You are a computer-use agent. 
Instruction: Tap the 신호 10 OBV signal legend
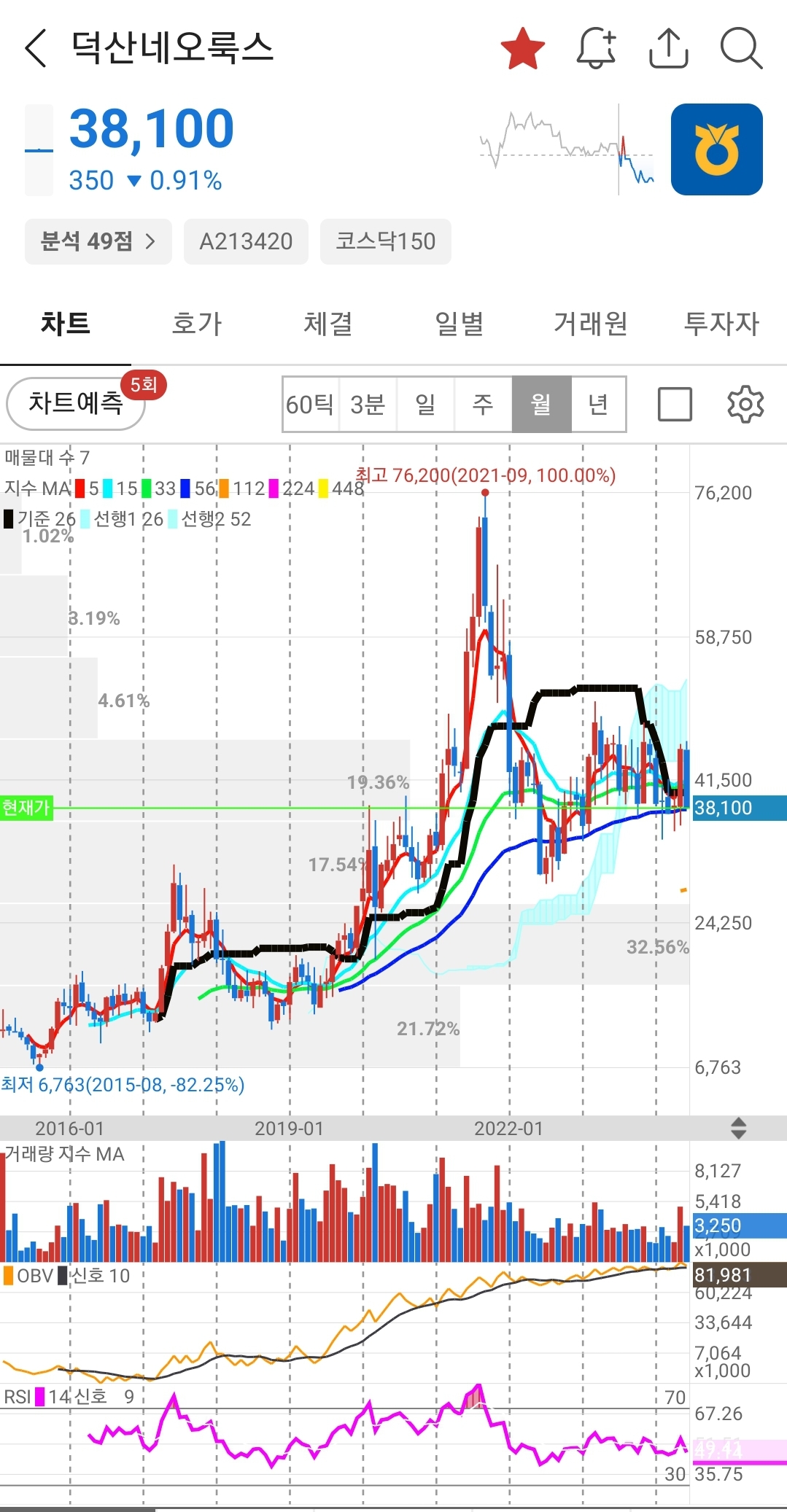coord(93,1276)
